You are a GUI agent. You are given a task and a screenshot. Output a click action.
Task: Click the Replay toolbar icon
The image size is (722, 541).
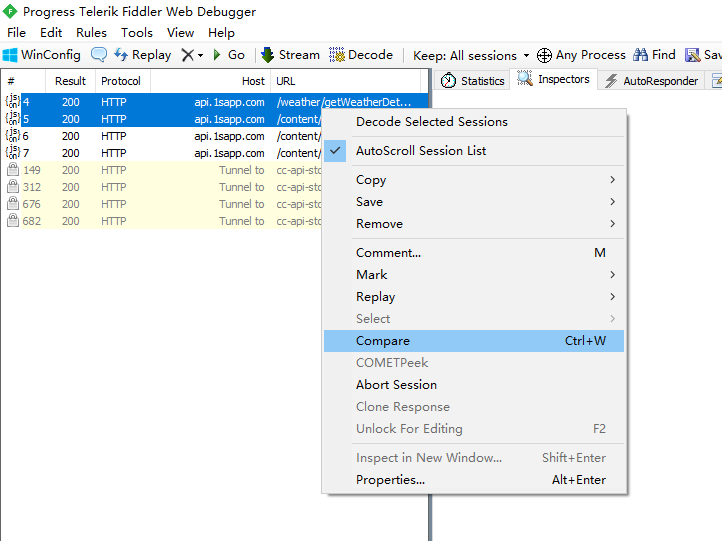(121, 55)
